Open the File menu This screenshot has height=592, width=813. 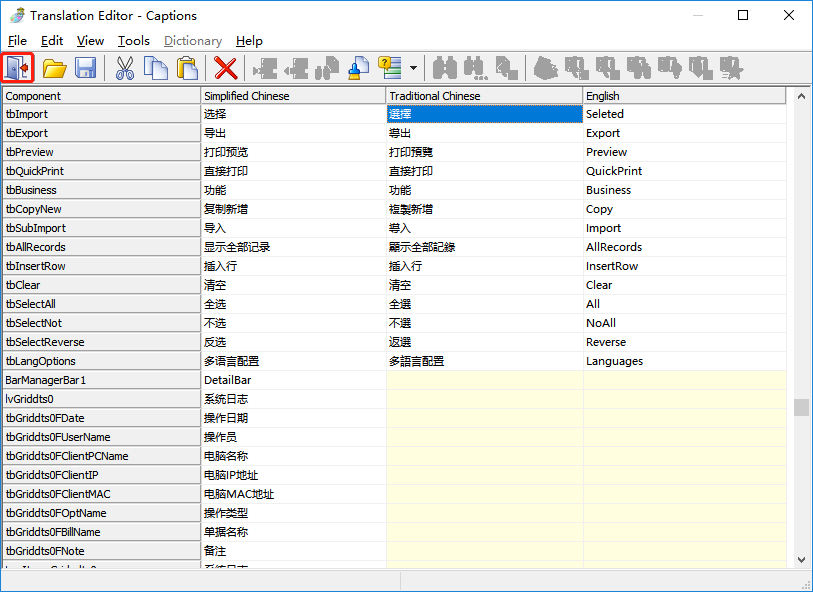click(x=17, y=40)
